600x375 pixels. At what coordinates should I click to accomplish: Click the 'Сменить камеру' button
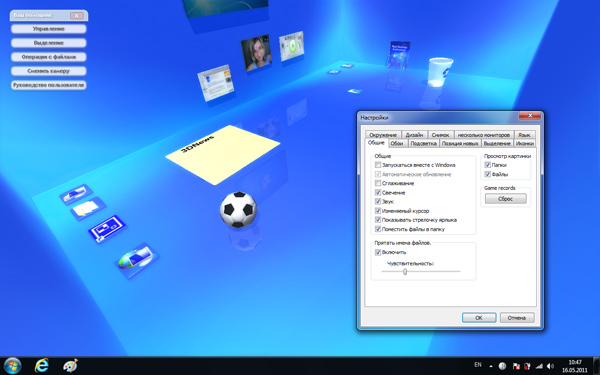coord(49,71)
